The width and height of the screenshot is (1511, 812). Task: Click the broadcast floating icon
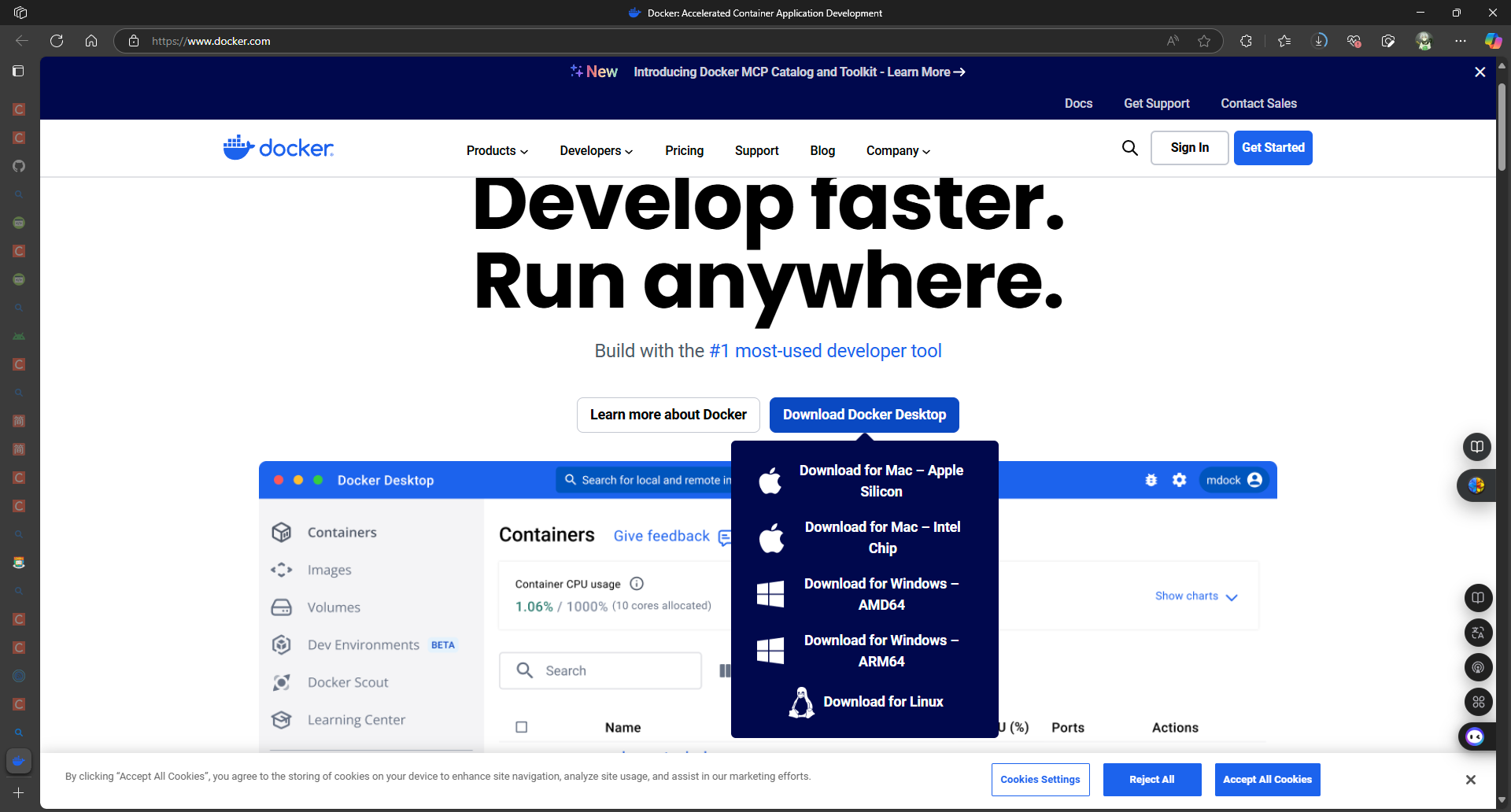pos(1478,667)
